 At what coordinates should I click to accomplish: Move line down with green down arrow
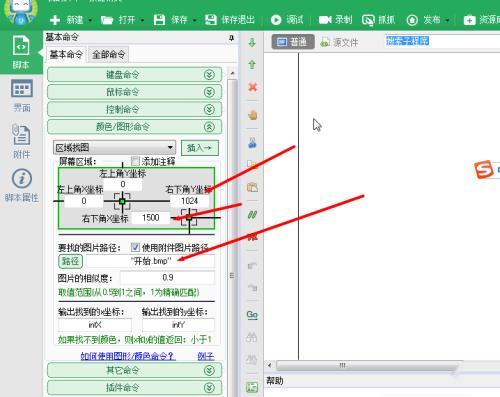coord(252,42)
